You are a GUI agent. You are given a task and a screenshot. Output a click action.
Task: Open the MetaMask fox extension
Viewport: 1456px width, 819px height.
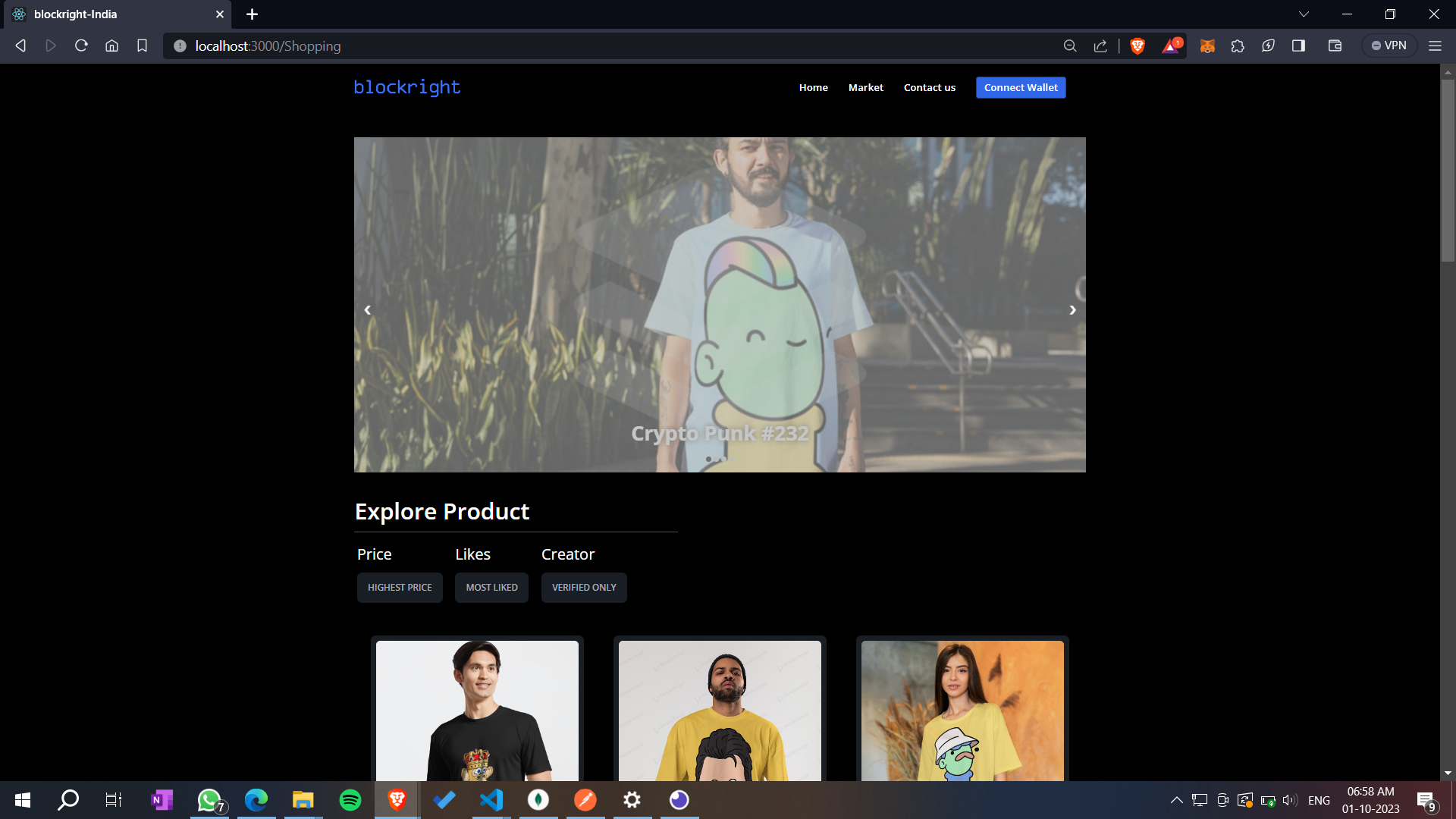(1207, 46)
